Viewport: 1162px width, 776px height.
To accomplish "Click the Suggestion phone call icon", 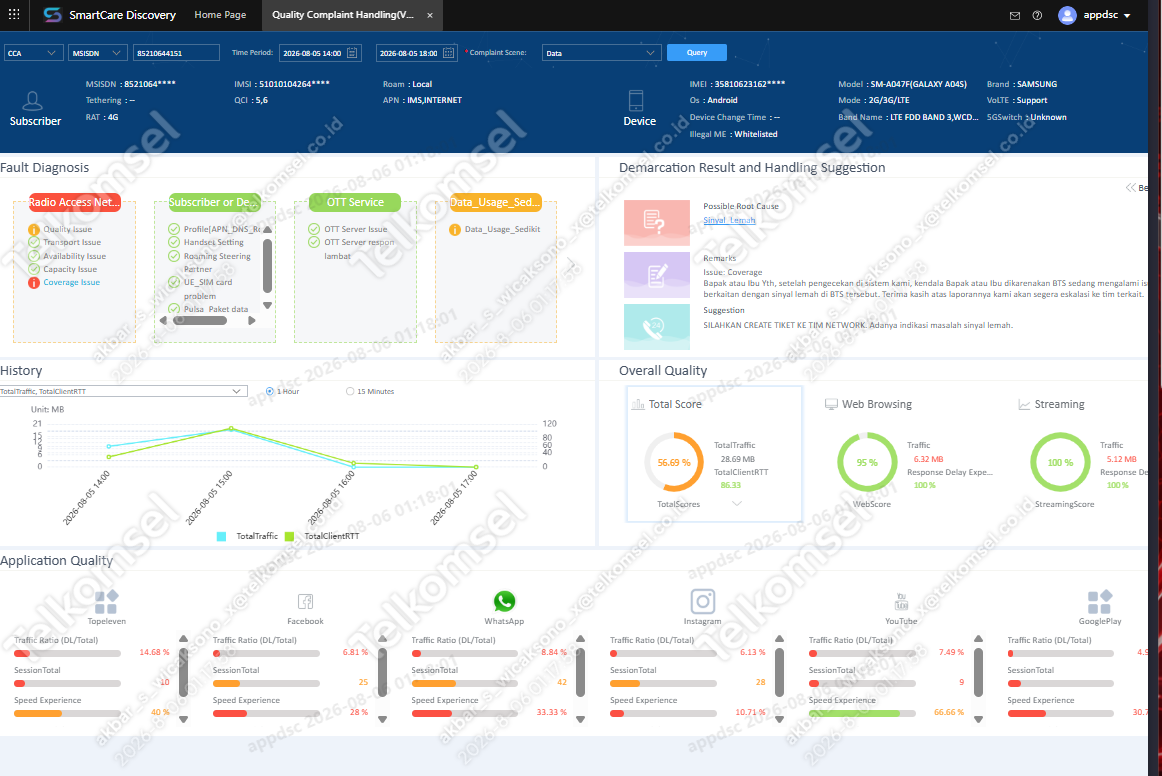I will click(x=657, y=327).
